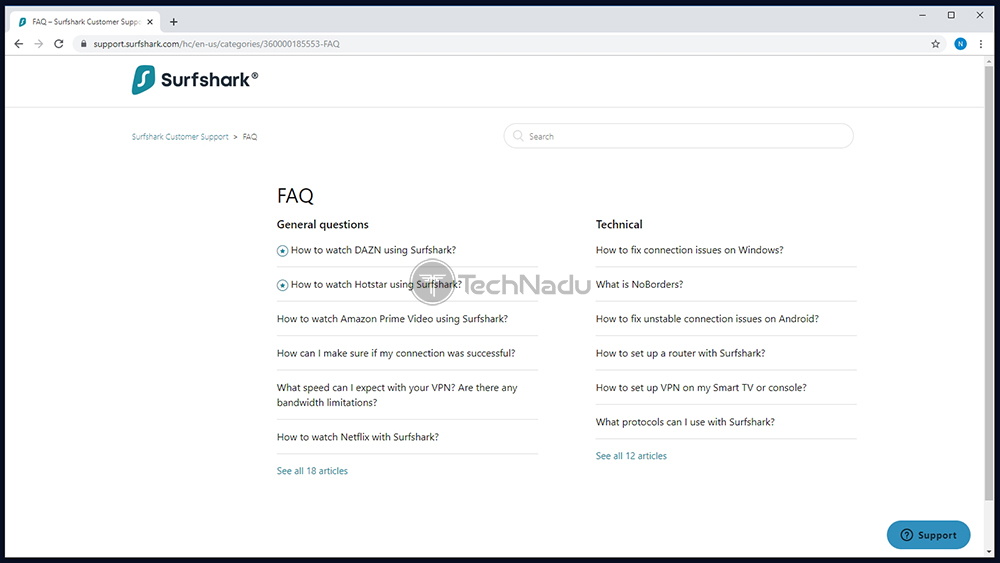Click the search magnifier icon
The width and height of the screenshot is (1000, 563).
(x=518, y=136)
